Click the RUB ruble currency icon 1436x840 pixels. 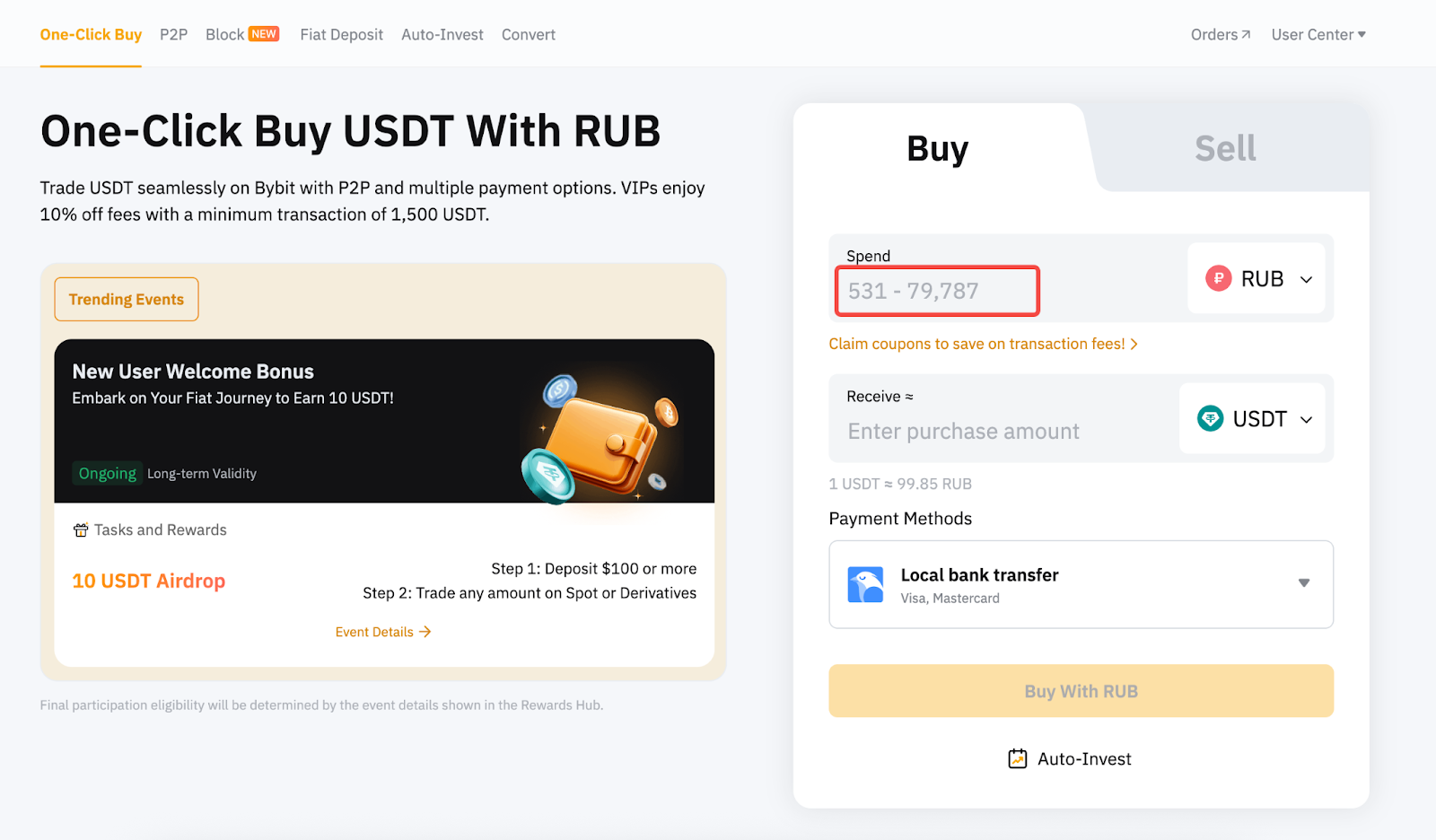1218,278
